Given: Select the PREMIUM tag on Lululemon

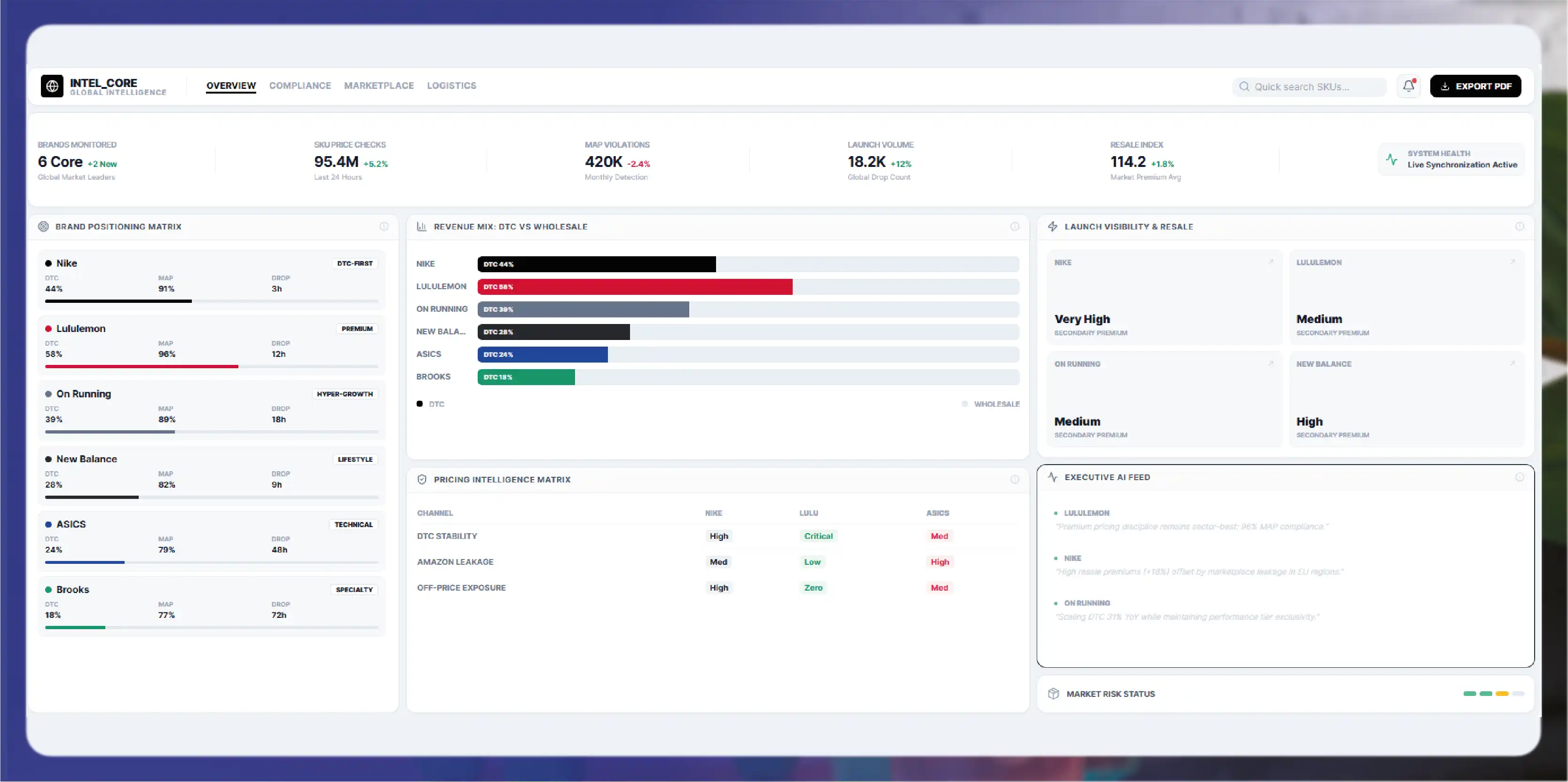Looking at the screenshot, I should (357, 329).
